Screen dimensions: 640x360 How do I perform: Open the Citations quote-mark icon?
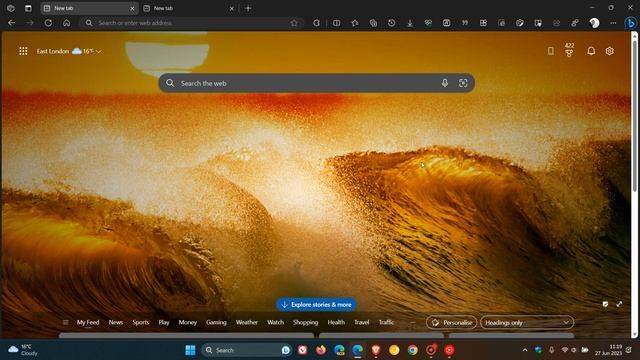click(465, 23)
